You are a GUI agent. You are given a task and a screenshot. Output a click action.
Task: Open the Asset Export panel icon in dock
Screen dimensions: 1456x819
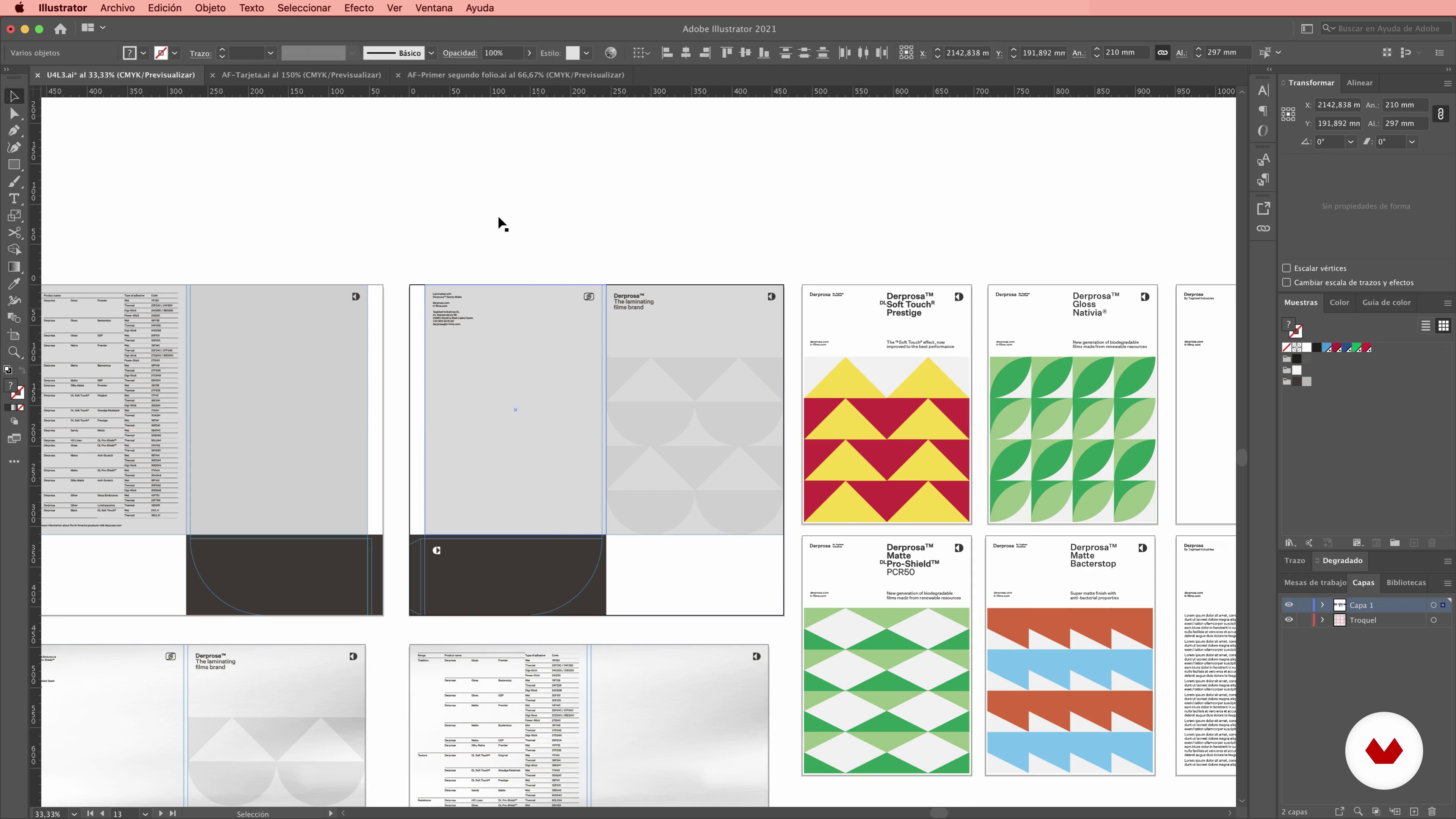(1263, 209)
